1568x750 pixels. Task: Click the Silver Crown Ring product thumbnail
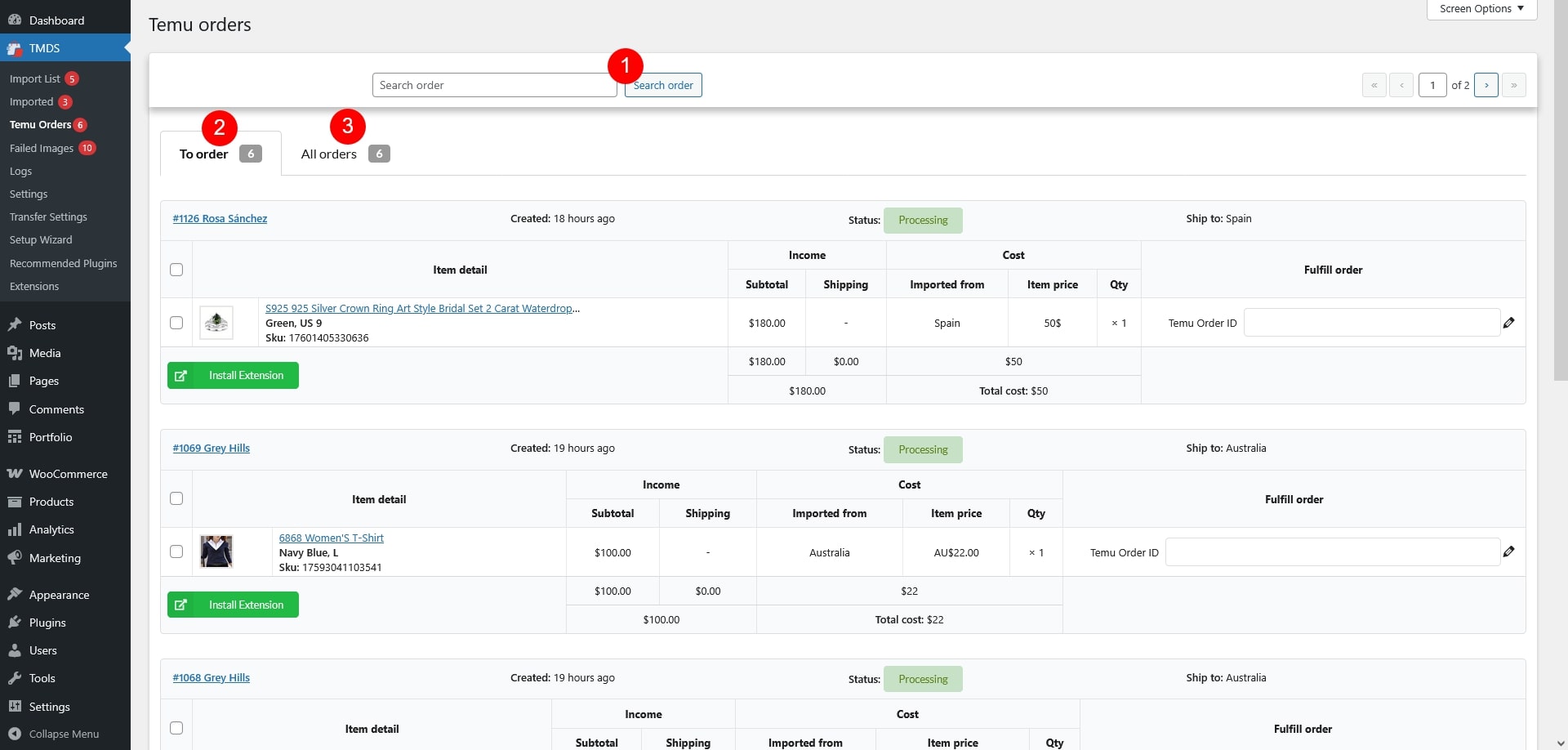tap(216, 323)
